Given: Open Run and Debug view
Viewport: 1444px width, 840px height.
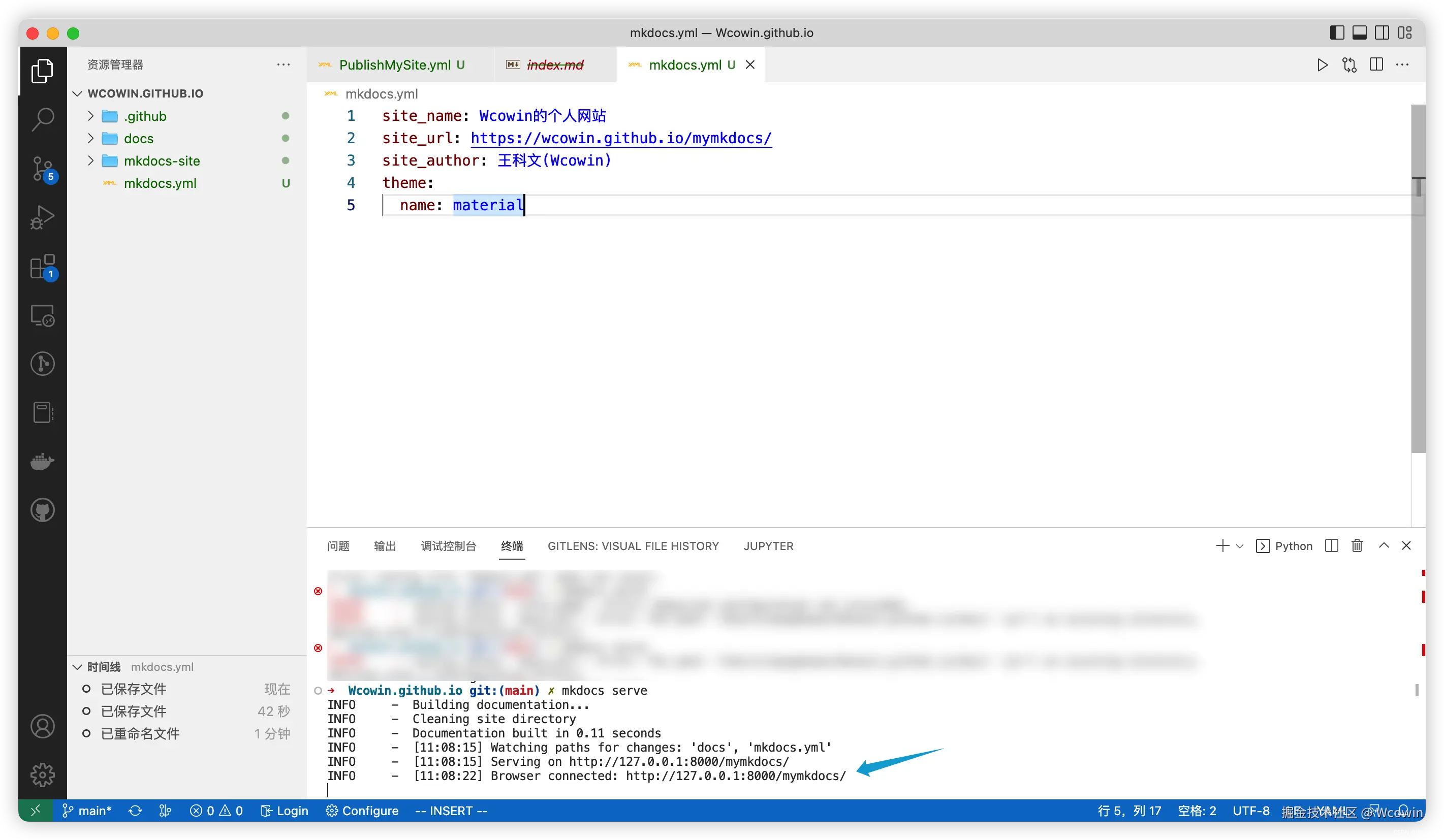Looking at the screenshot, I should click(42, 217).
